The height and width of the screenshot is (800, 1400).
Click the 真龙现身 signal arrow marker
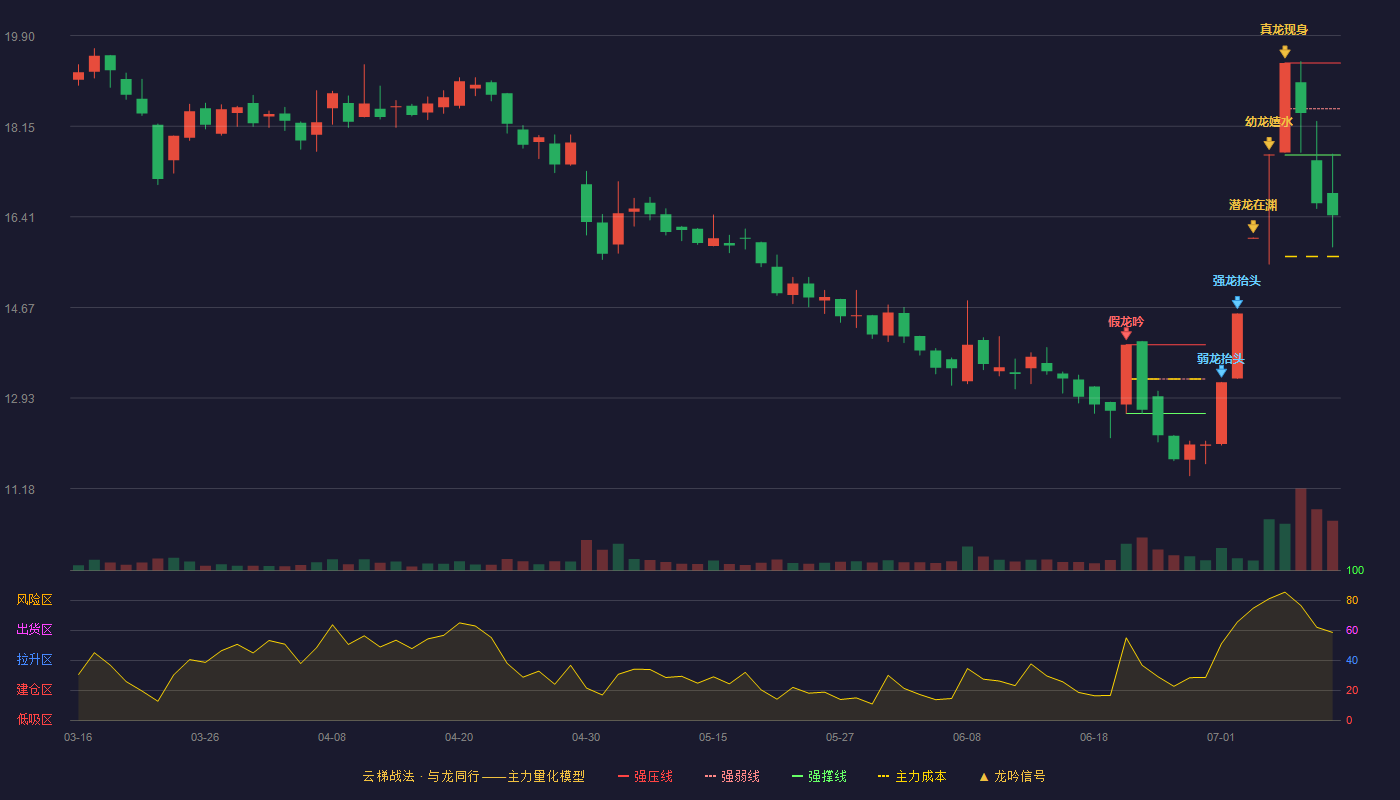point(1284,52)
